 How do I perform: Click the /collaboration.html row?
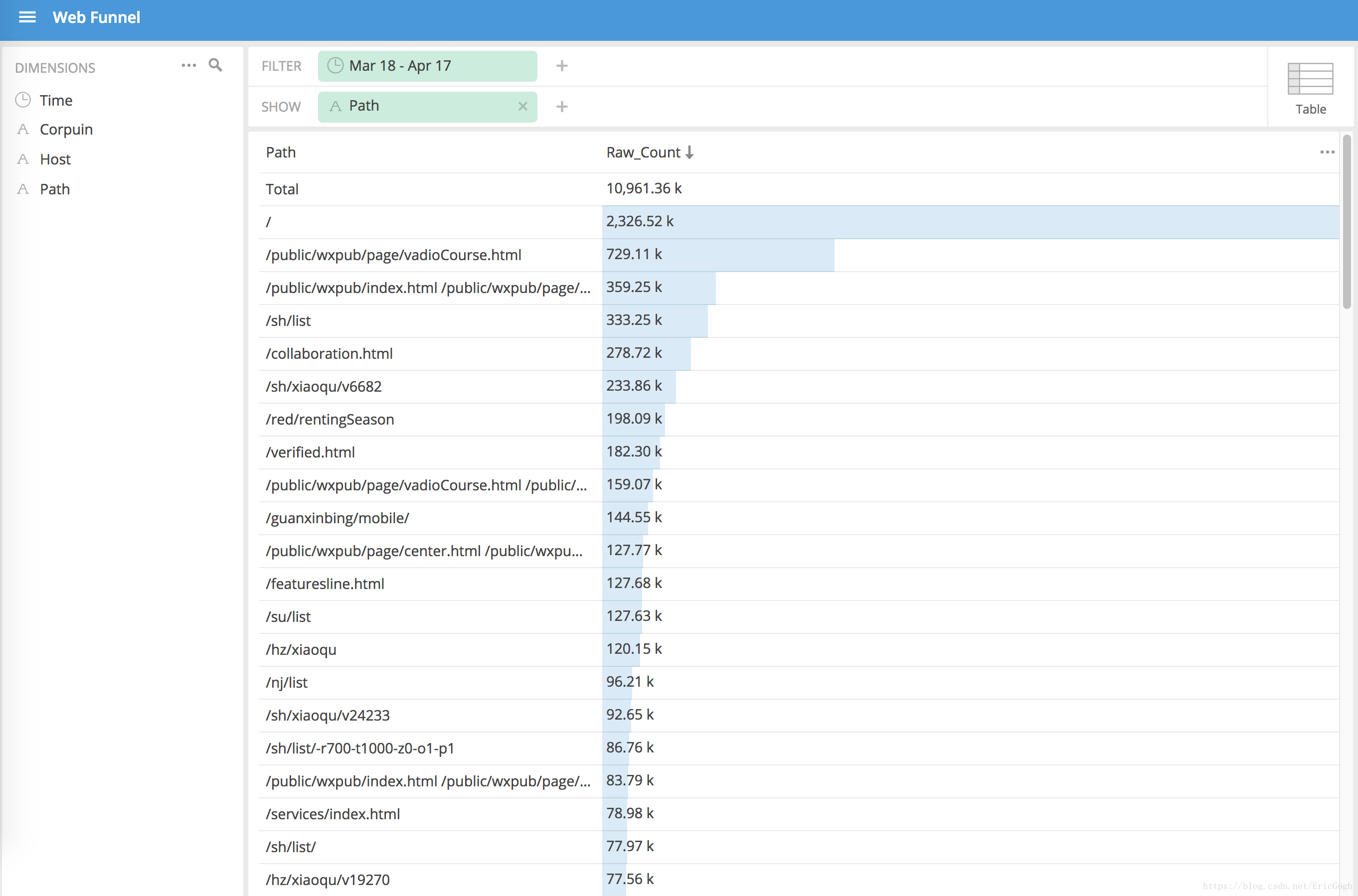point(329,354)
